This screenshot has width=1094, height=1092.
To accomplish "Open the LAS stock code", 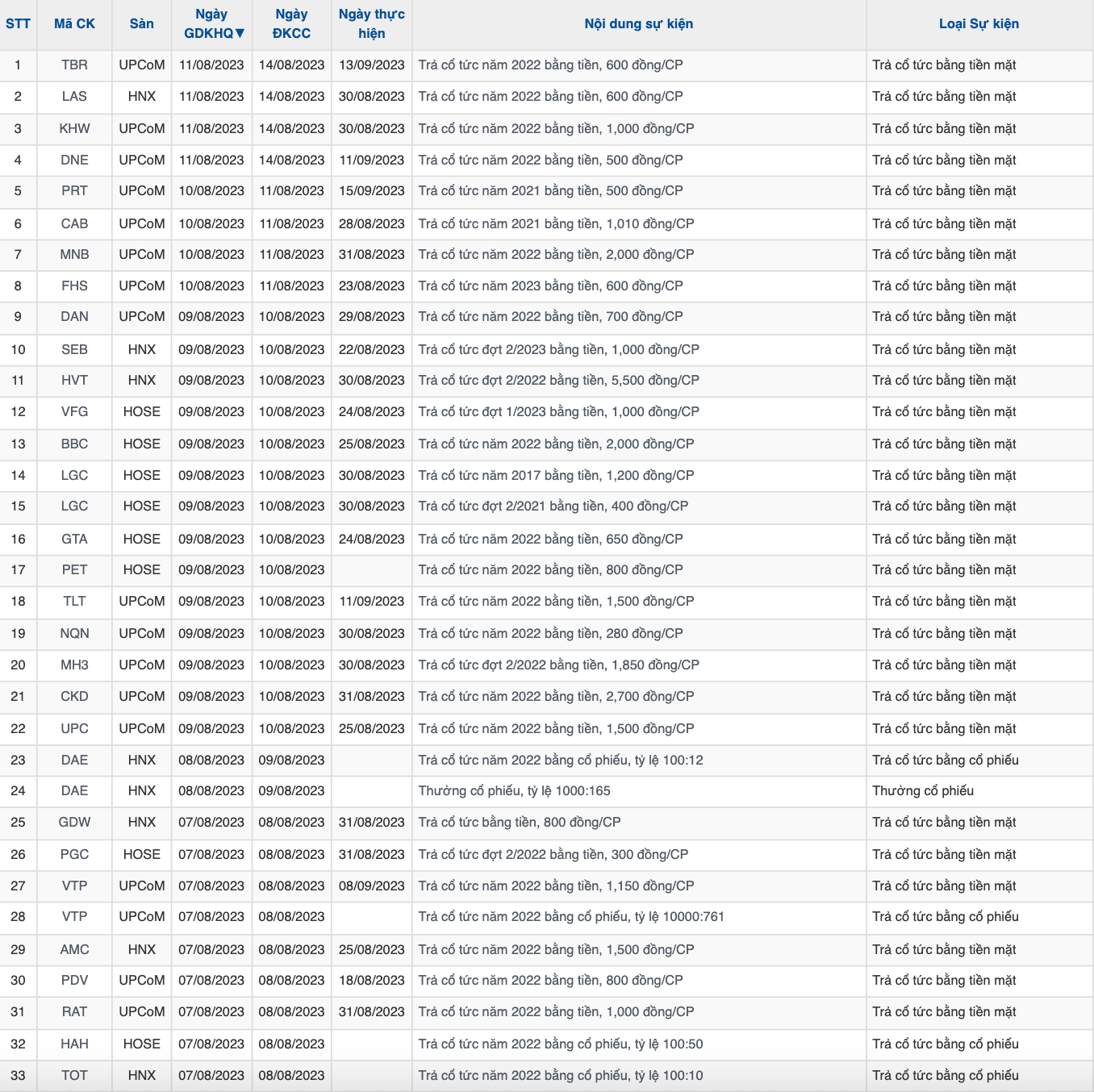I will click(x=74, y=97).
